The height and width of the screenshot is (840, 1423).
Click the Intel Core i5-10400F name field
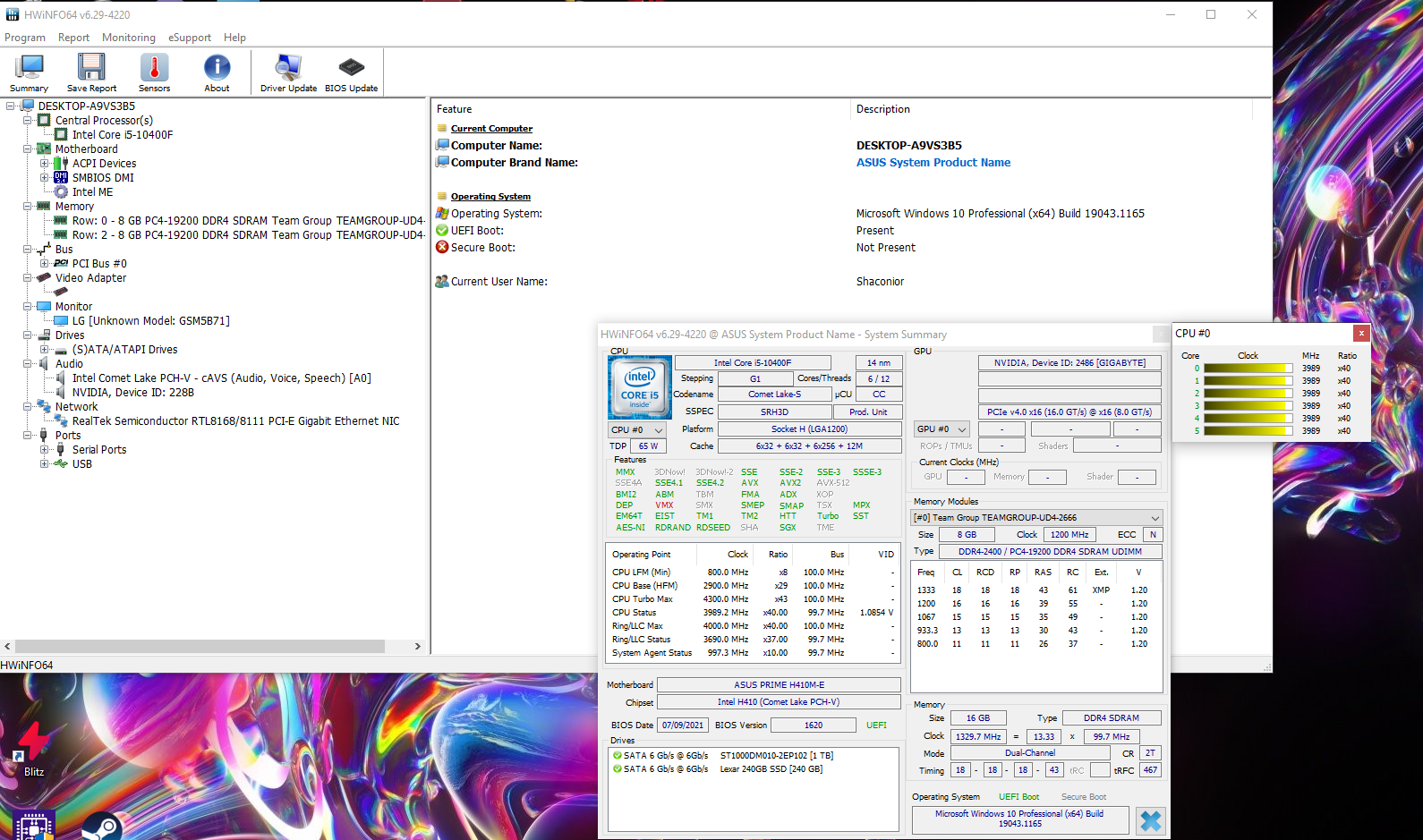click(x=753, y=363)
